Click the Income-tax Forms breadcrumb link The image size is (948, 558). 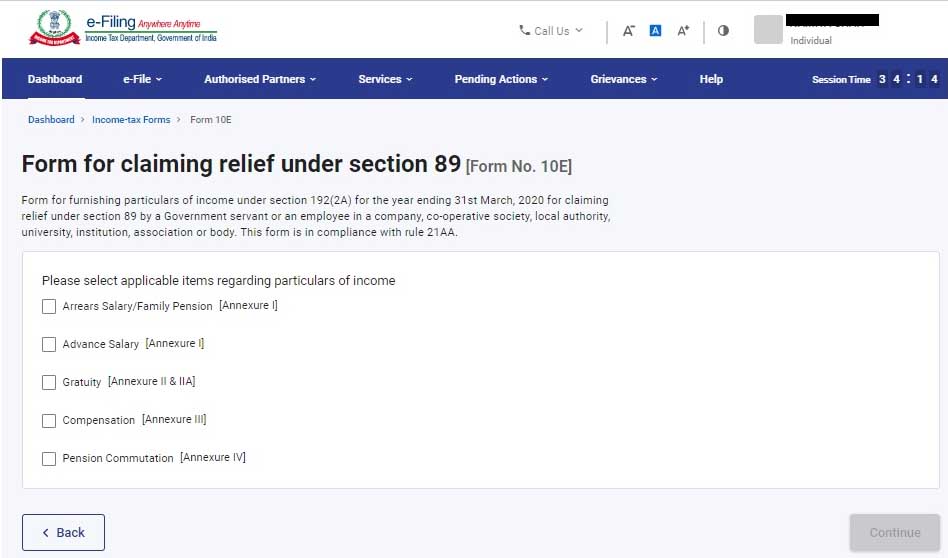tap(131, 120)
